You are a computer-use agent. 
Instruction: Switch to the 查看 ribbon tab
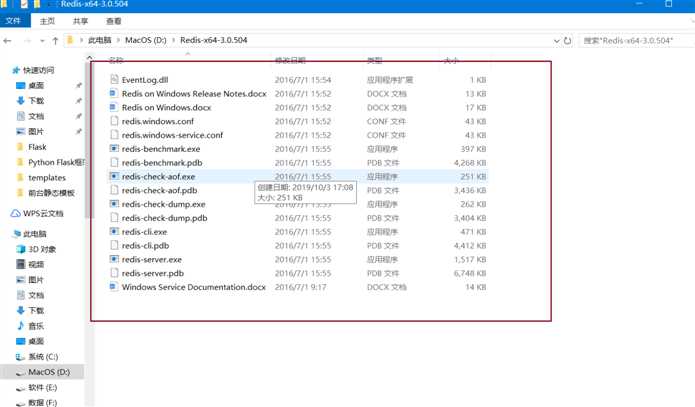[x=113, y=21]
